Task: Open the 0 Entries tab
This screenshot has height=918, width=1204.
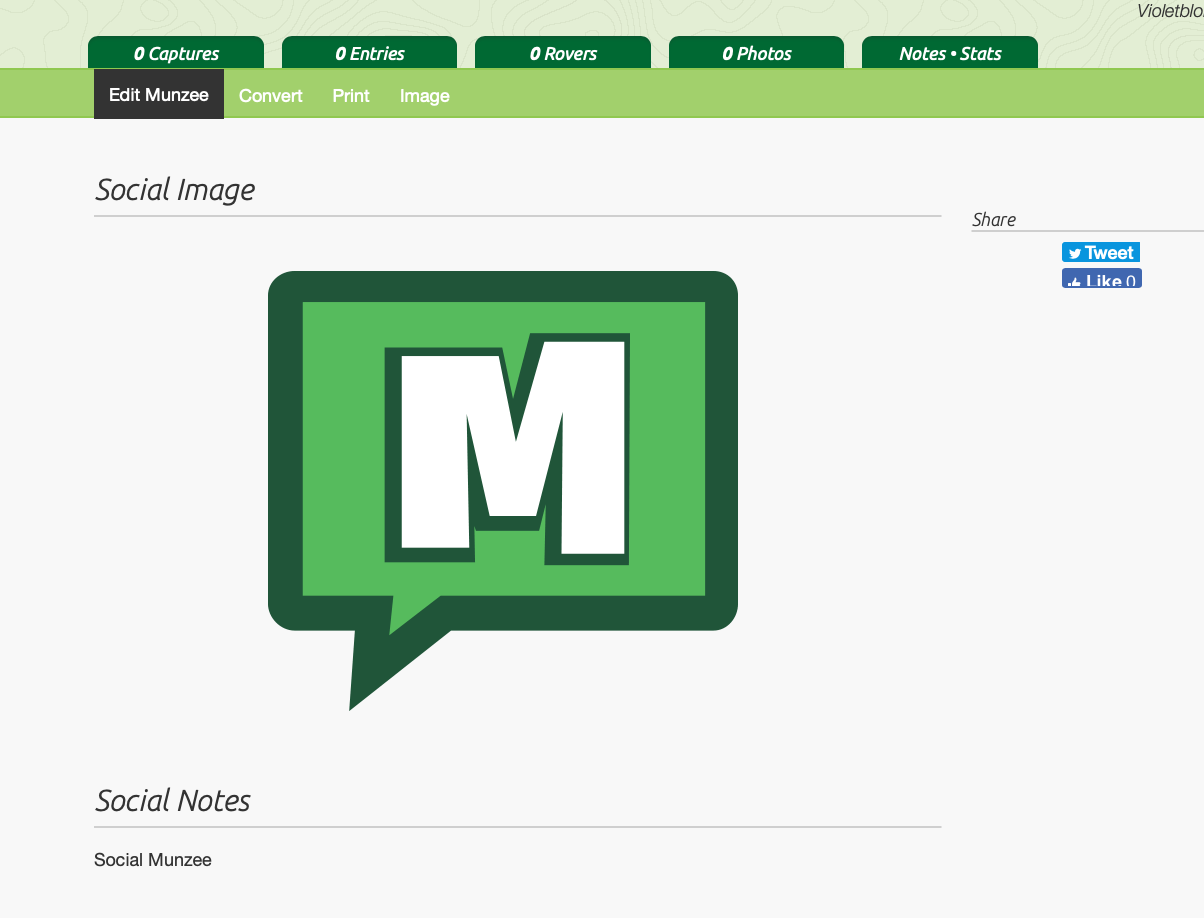Action: pos(369,53)
